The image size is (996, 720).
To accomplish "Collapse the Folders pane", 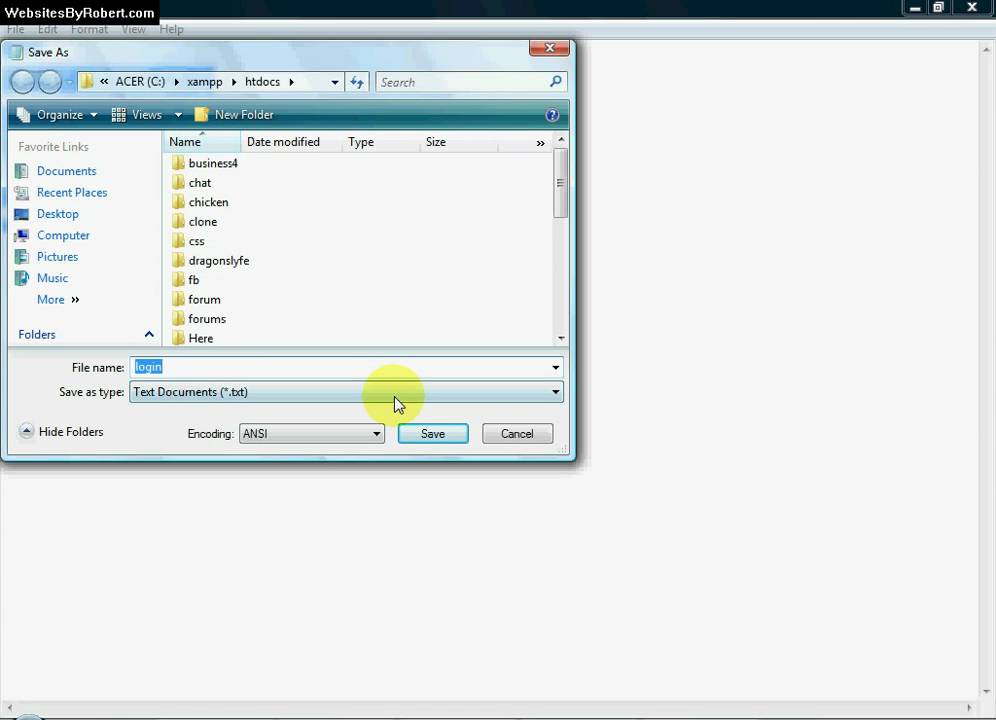I will click(x=149, y=334).
